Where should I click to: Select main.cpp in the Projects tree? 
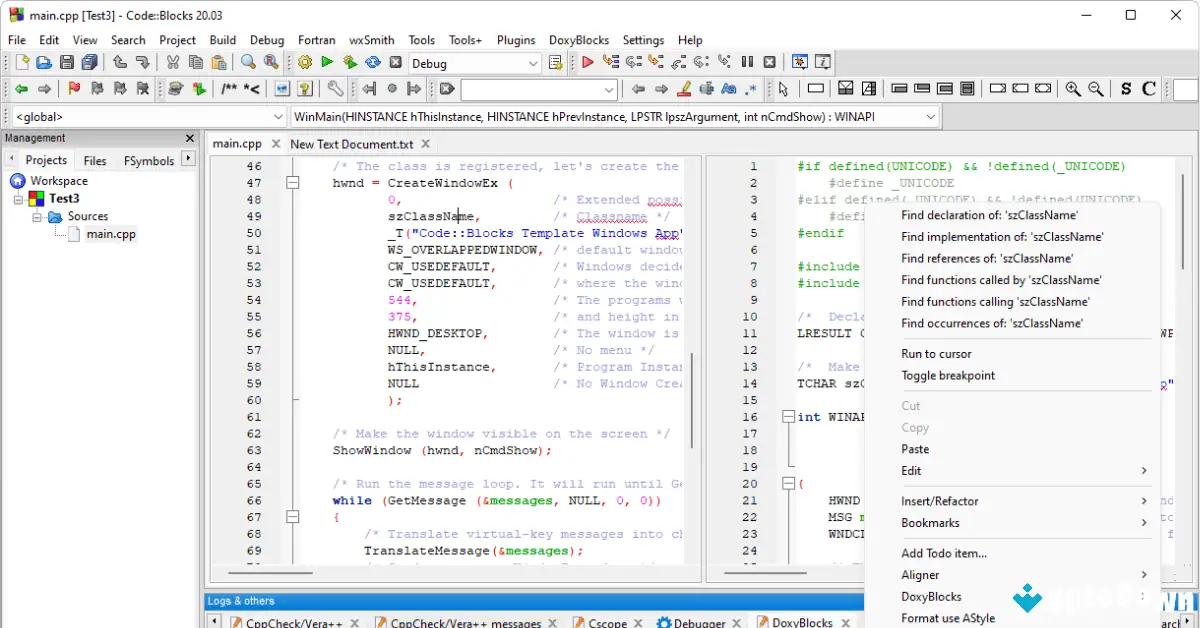tap(113, 233)
